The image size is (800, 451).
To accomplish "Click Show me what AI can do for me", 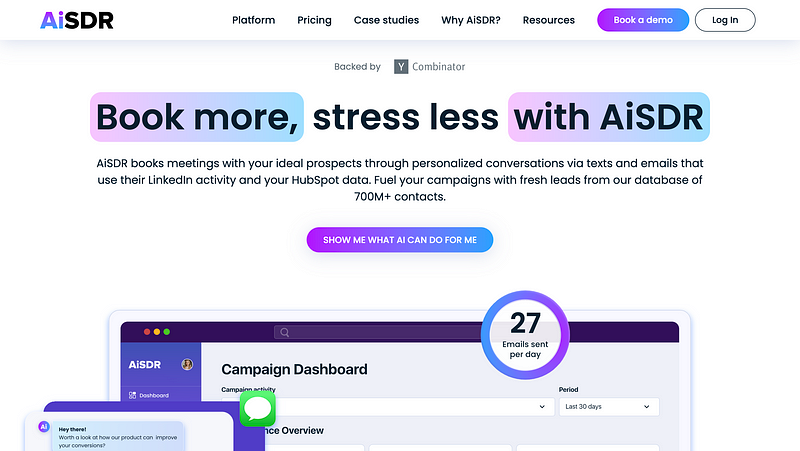I will [400, 240].
